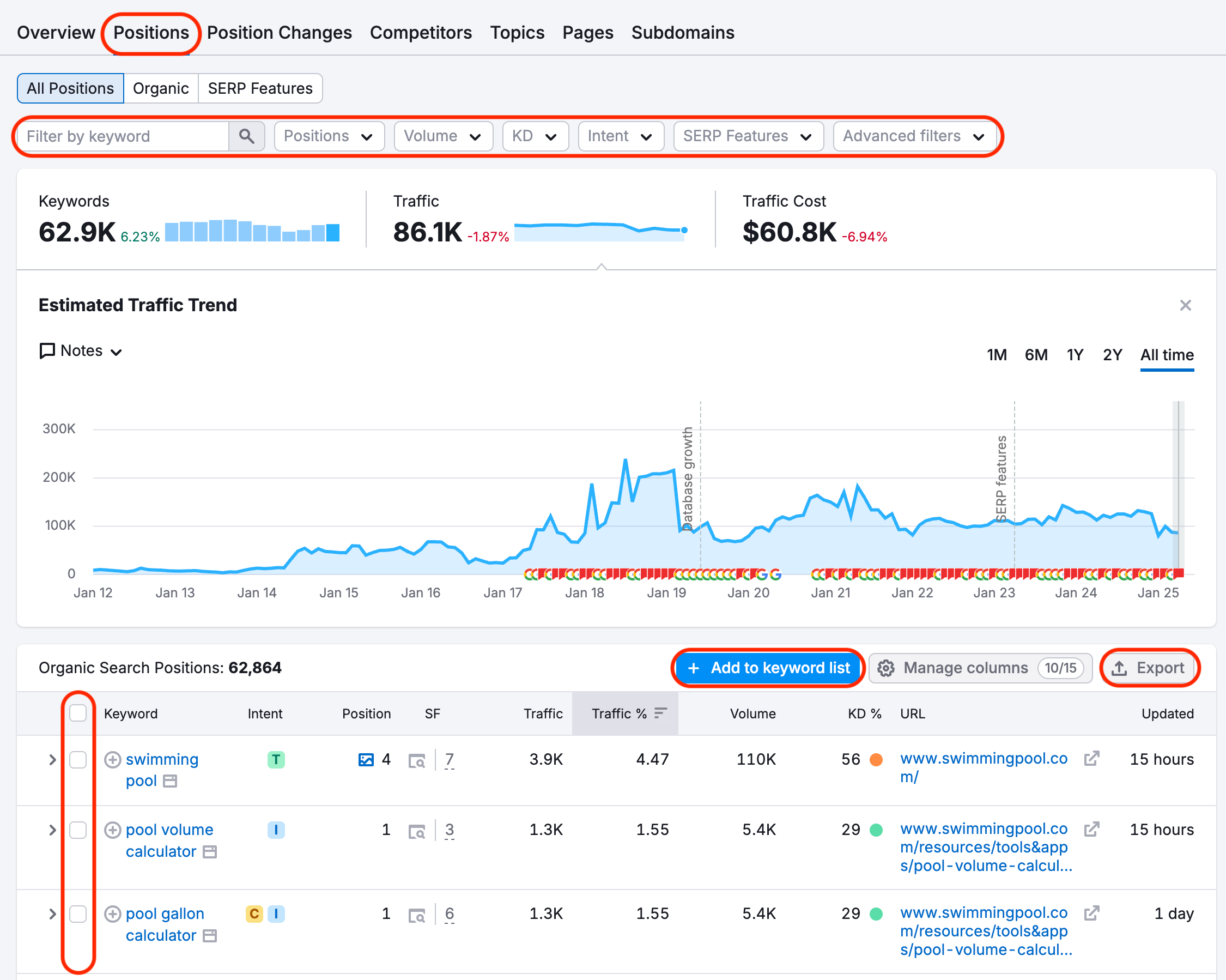Click the external link icon for www.swimmingpool.com
This screenshot has width=1226, height=980.
click(x=1091, y=759)
